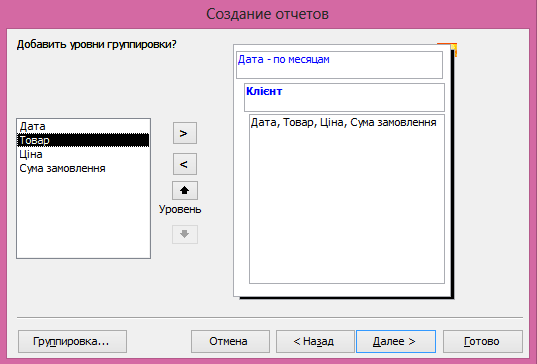Finish wizard with Готово button
The width and height of the screenshot is (537, 364).
pos(483,341)
